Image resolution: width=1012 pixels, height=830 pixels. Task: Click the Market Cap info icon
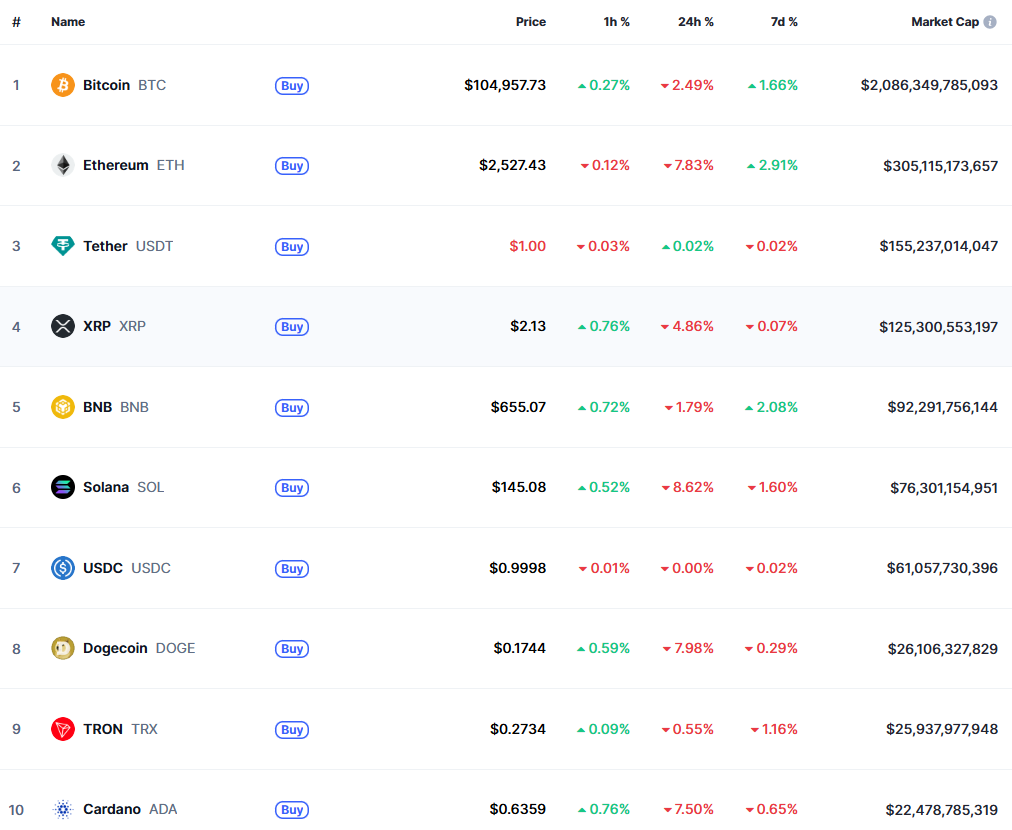[990, 22]
